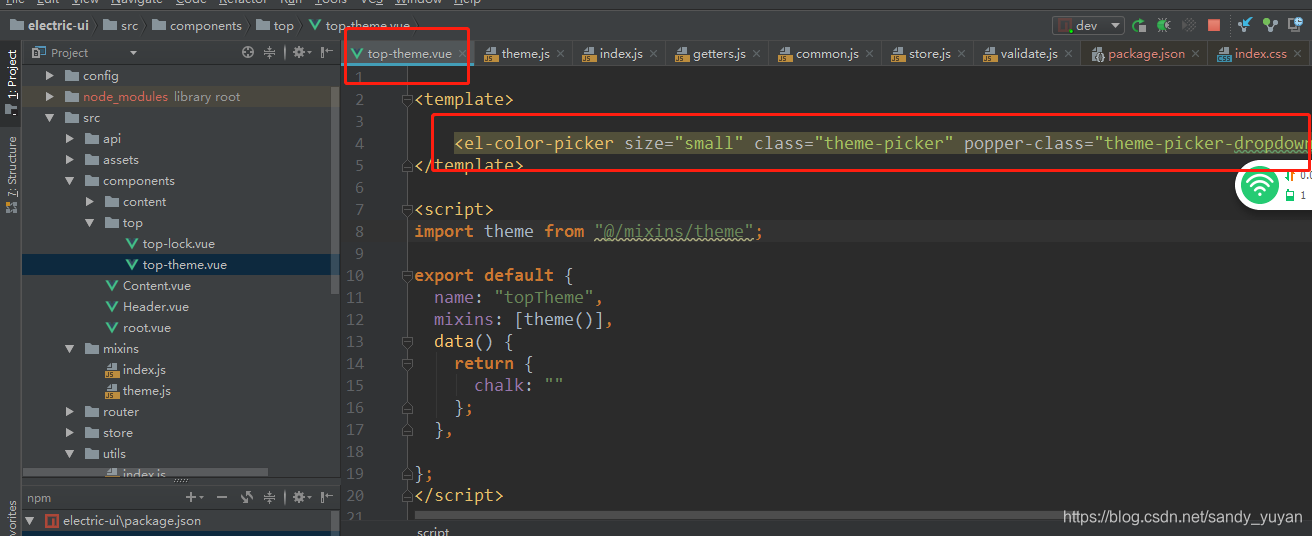Screen dimensions: 1312x536
Task: Rerun the dev configuration with green arrow
Action: pos(1139,25)
